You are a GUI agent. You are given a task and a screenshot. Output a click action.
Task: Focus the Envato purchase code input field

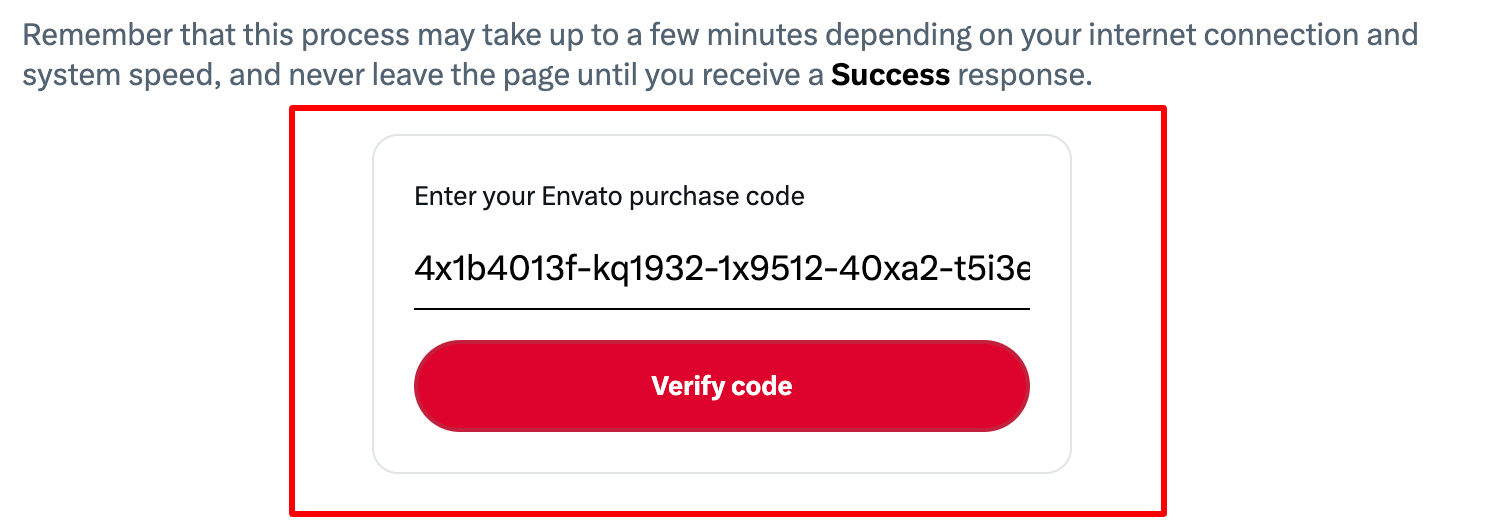coord(721,269)
